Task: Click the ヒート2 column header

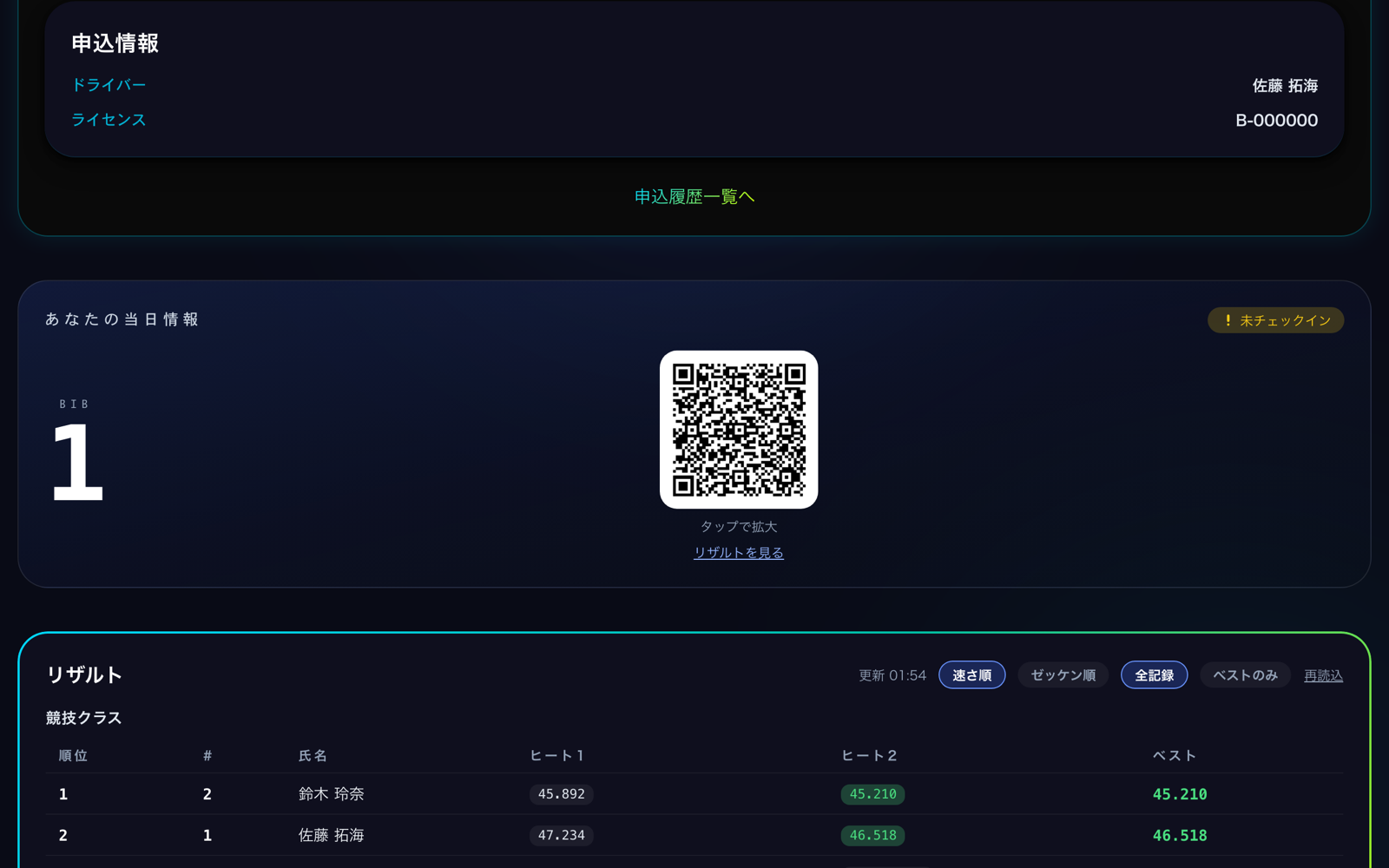Action: [x=869, y=756]
